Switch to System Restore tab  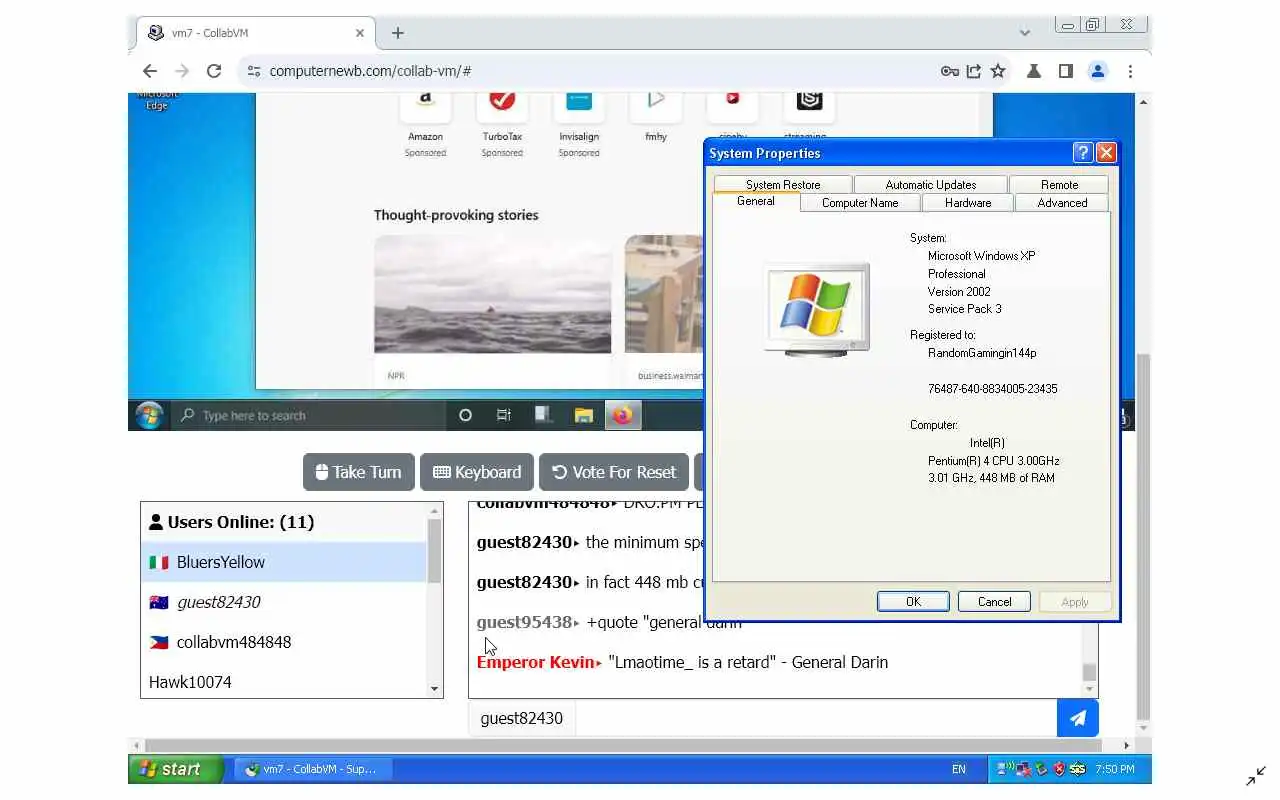pyautogui.click(x=783, y=184)
